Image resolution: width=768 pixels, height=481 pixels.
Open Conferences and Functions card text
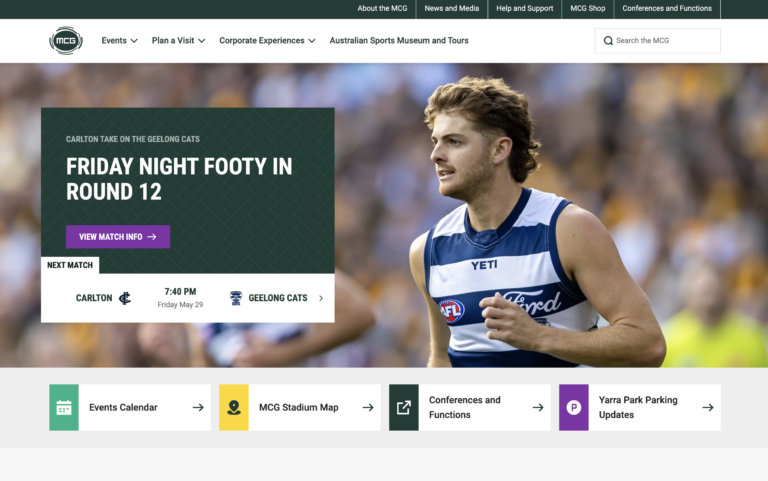pyautogui.click(x=465, y=408)
